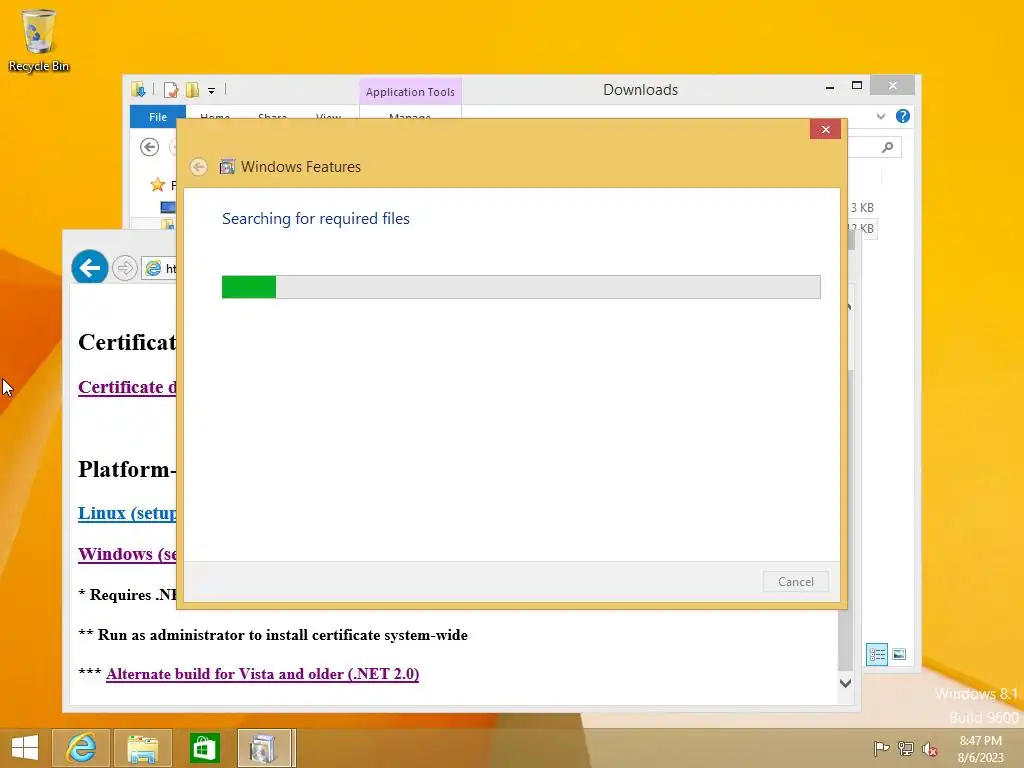The image size is (1024, 768).
Task: Open the Recycle Bin on desktop
Action: (x=39, y=40)
